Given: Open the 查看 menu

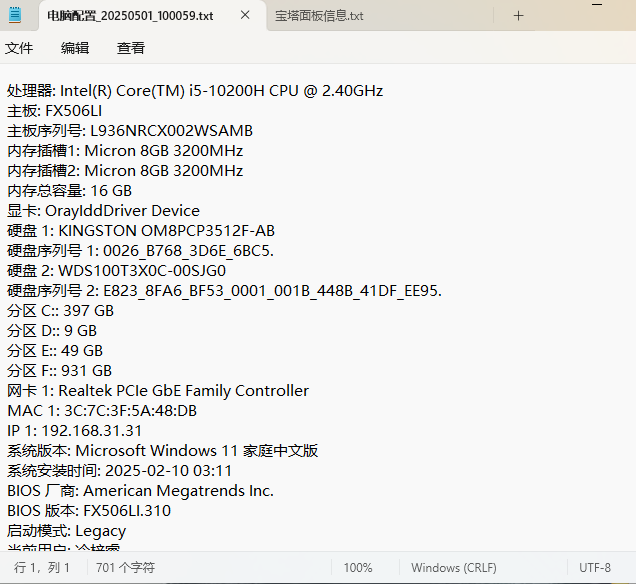Looking at the screenshot, I should point(131,48).
